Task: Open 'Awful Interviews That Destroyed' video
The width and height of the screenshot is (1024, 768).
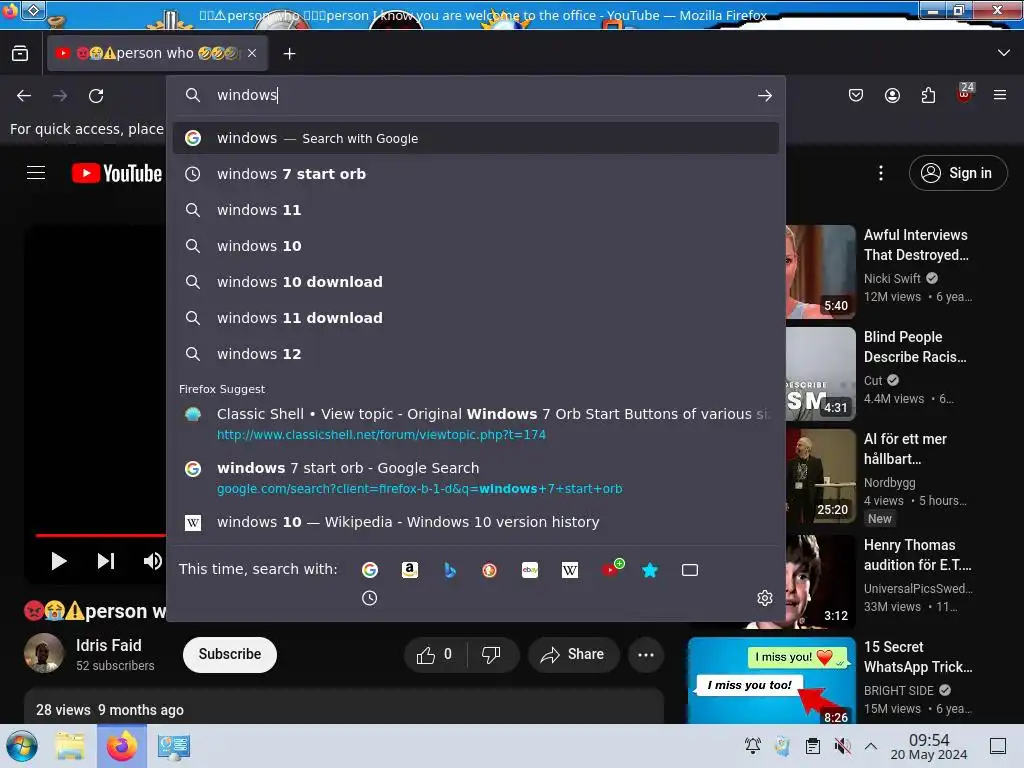Action: 916,245
